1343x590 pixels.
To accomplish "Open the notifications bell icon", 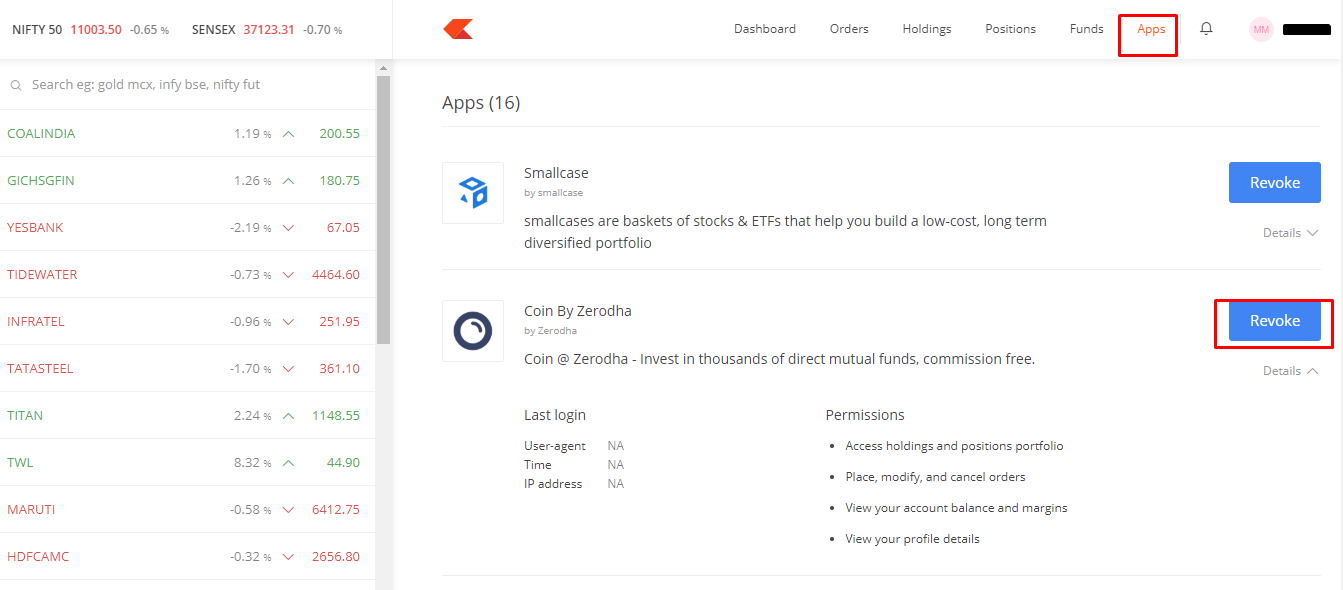I will [x=1206, y=29].
